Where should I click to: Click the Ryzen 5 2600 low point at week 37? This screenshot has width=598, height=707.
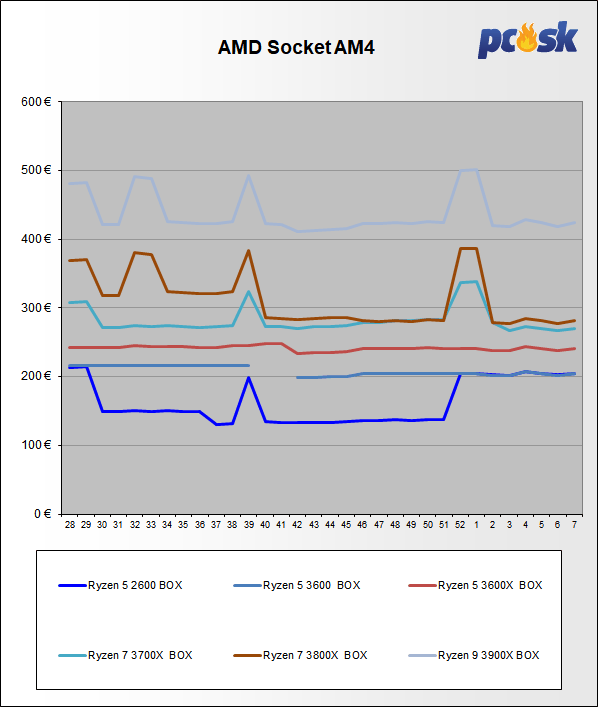pos(216,424)
